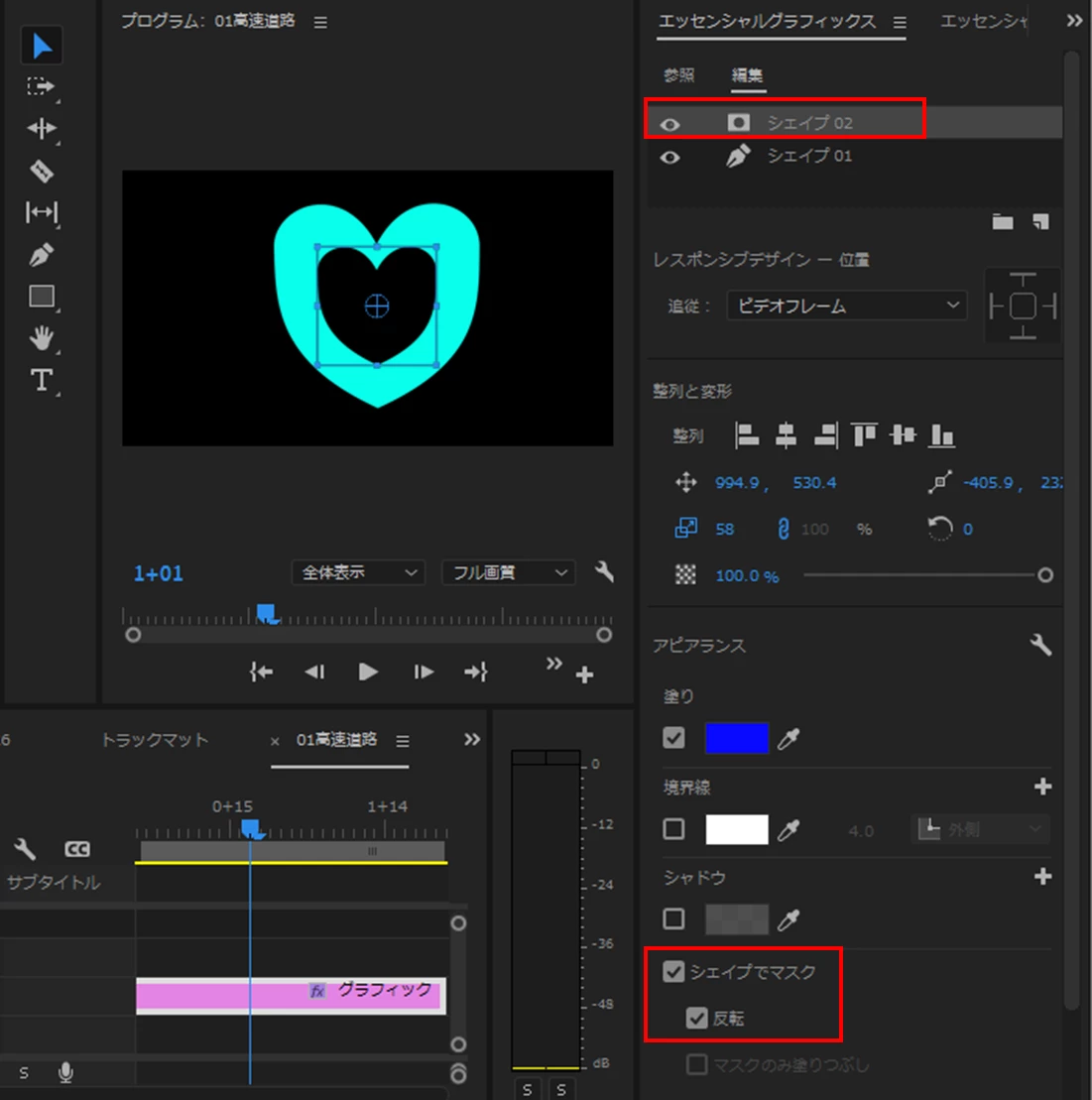Pick fill color with eyedropper
Screen dimensions: 1092x1100
click(x=789, y=738)
